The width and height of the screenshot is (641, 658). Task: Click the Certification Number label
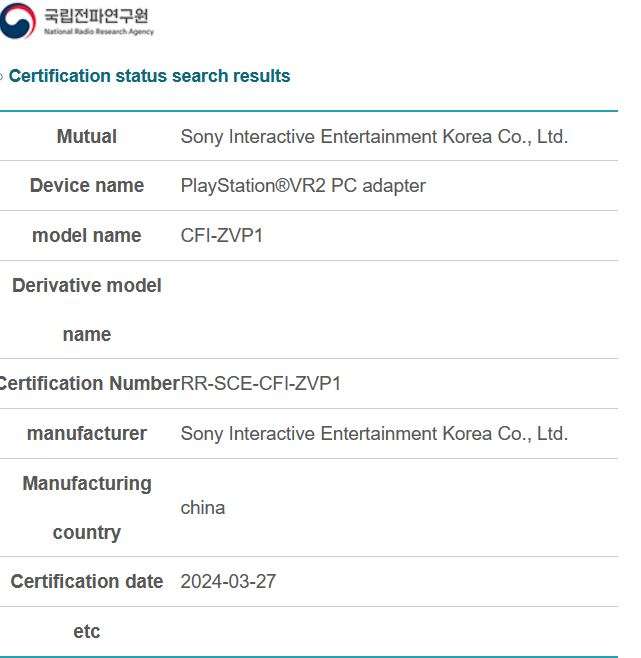click(89, 384)
